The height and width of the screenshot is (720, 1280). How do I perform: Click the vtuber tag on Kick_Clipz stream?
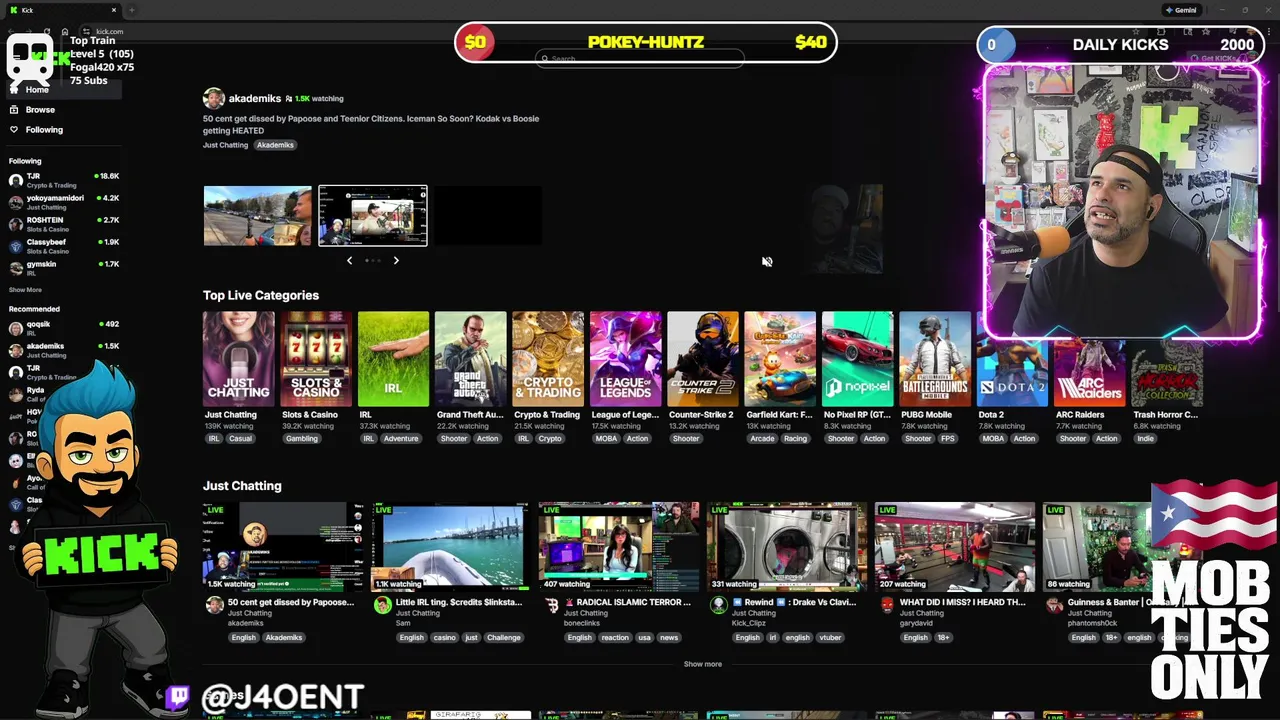click(x=829, y=637)
